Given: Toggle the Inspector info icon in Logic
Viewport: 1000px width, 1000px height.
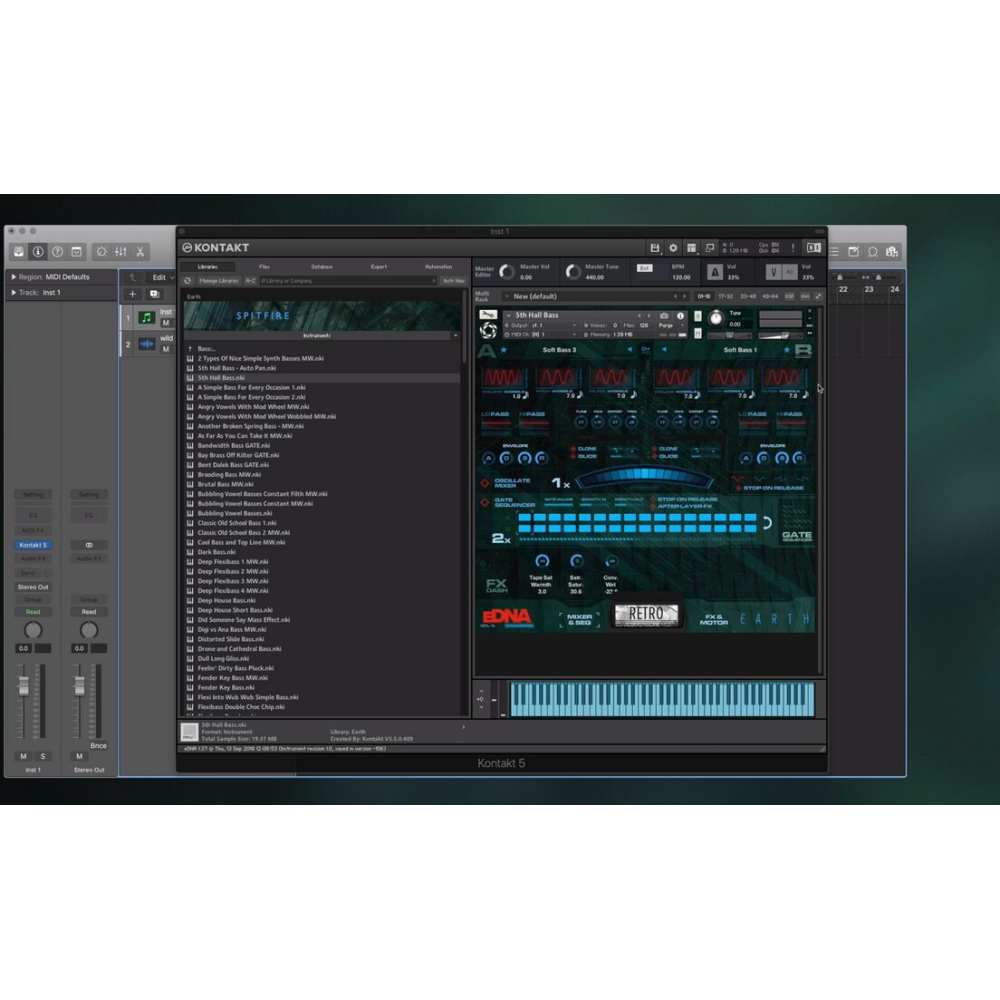Looking at the screenshot, I should (x=38, y=251).
